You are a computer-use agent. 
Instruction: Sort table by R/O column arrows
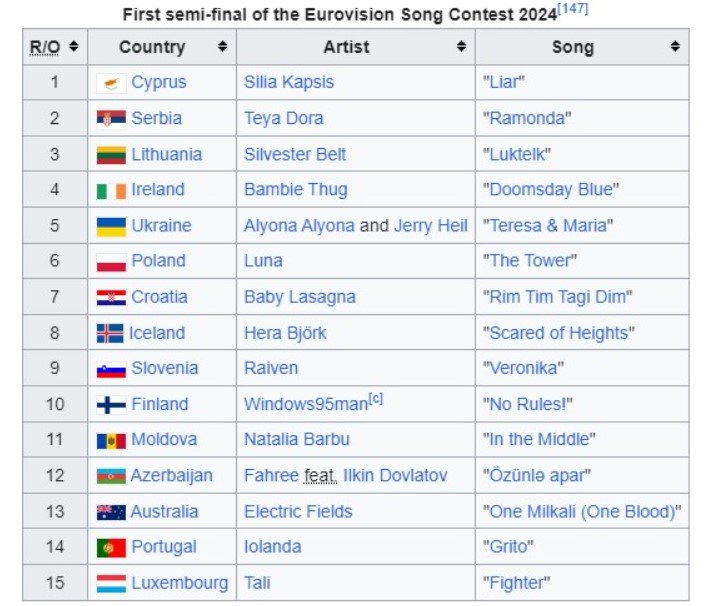[x=73, y=47]
